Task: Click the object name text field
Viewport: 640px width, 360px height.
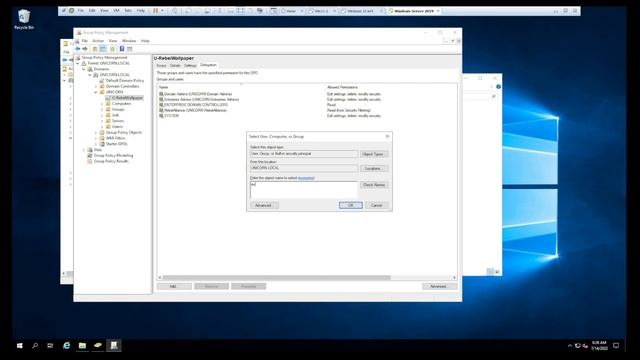Action: [x=304, y=190]
